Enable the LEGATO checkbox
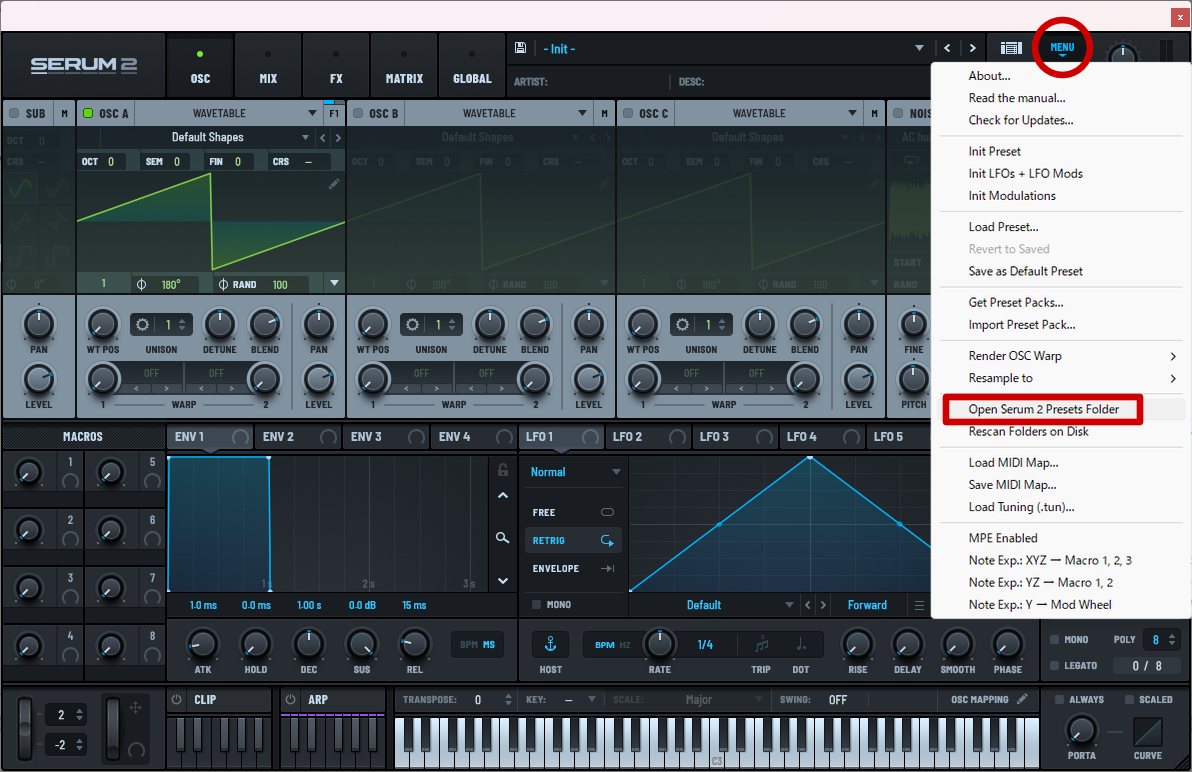Image resolution: width=1192 pixels, height=772 pixels. (x=1054, y=666)
